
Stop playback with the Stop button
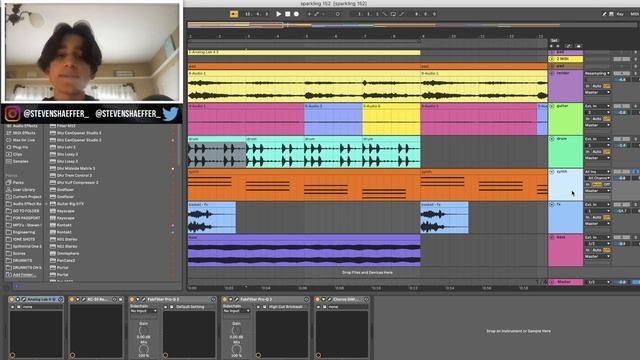coord(287,14)
